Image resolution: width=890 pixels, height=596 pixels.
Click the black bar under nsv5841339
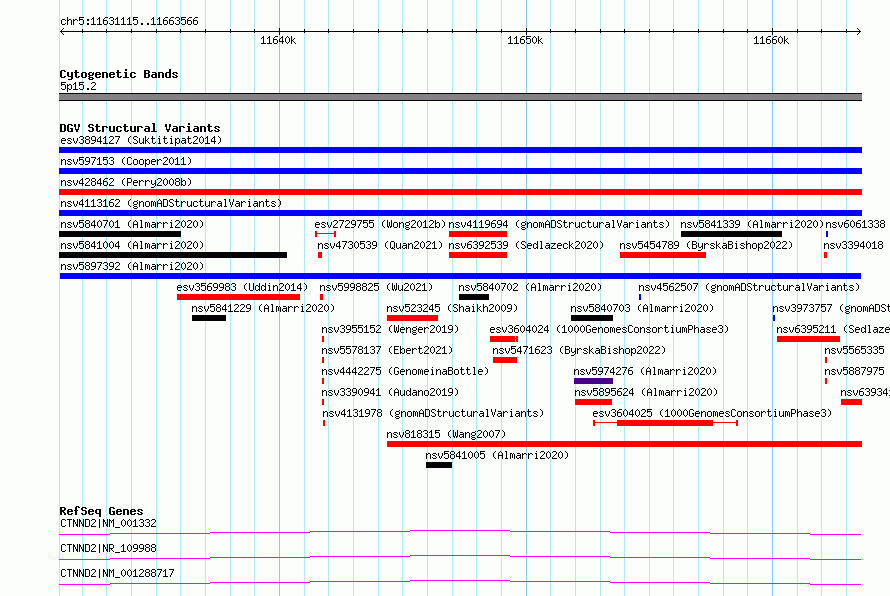[x=731, y=234]
